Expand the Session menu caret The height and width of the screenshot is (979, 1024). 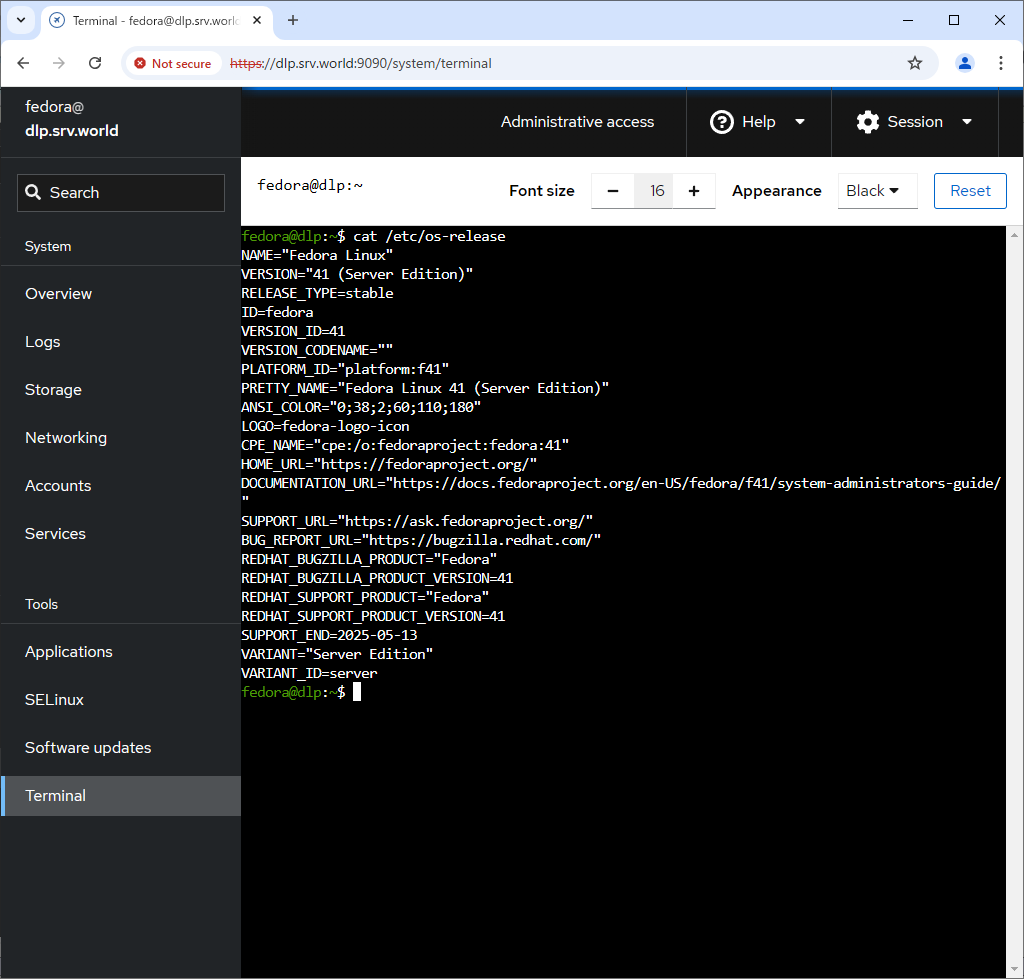(x=967, y=122)
